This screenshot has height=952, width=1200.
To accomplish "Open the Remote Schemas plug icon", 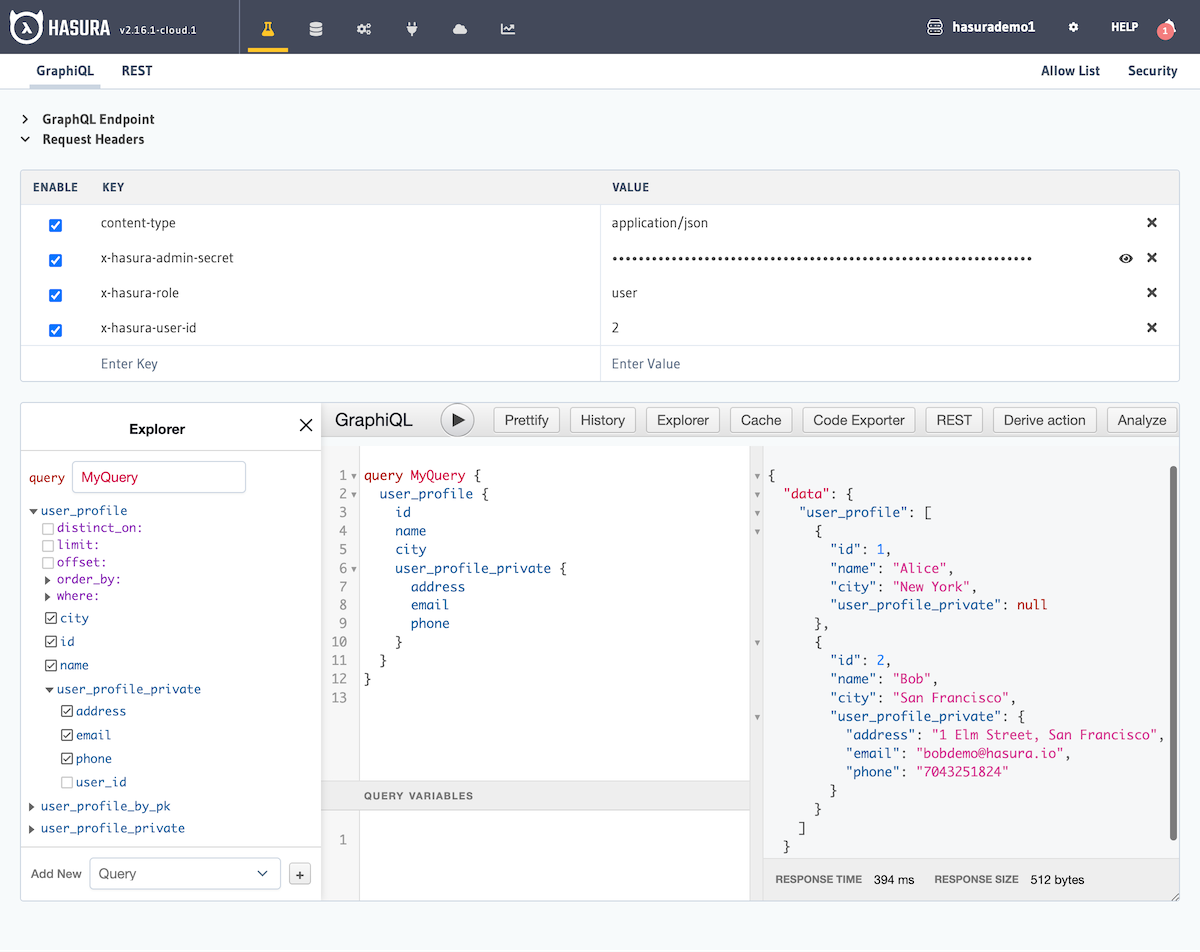I will coord(412,29).
